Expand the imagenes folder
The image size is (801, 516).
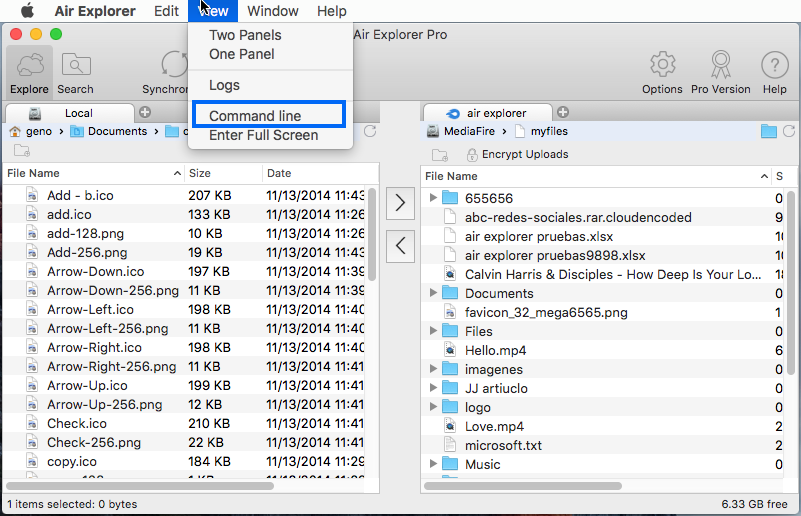pos(433,369)
